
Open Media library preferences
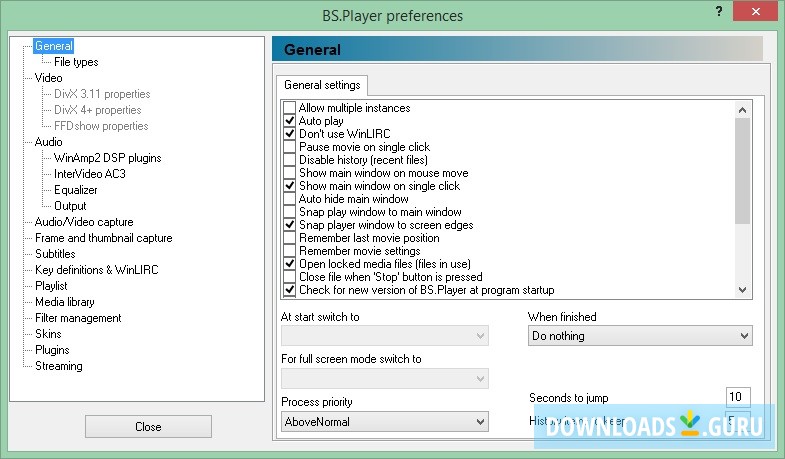pos(65,302)
